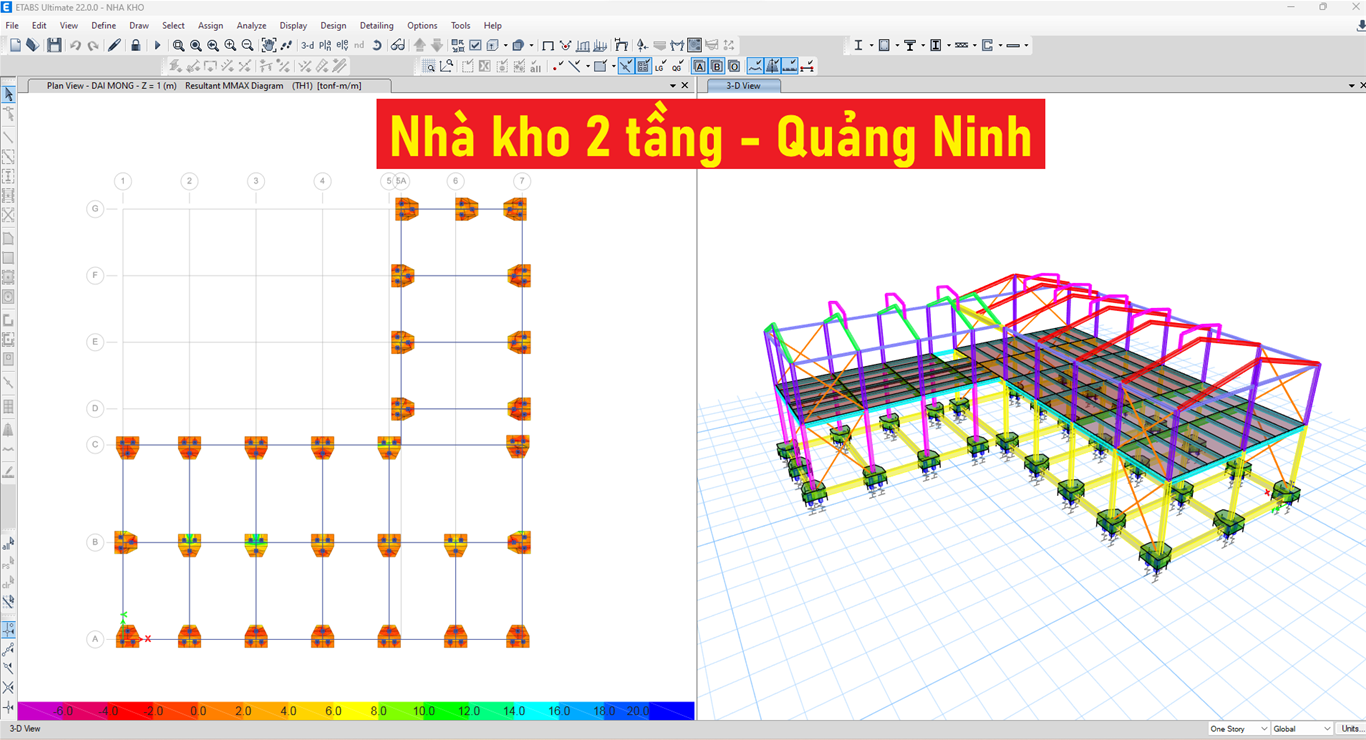Toggle the highlighted snap icon in left toolbar
Viewport: 1366px width, 740px height.
(8, 630)
